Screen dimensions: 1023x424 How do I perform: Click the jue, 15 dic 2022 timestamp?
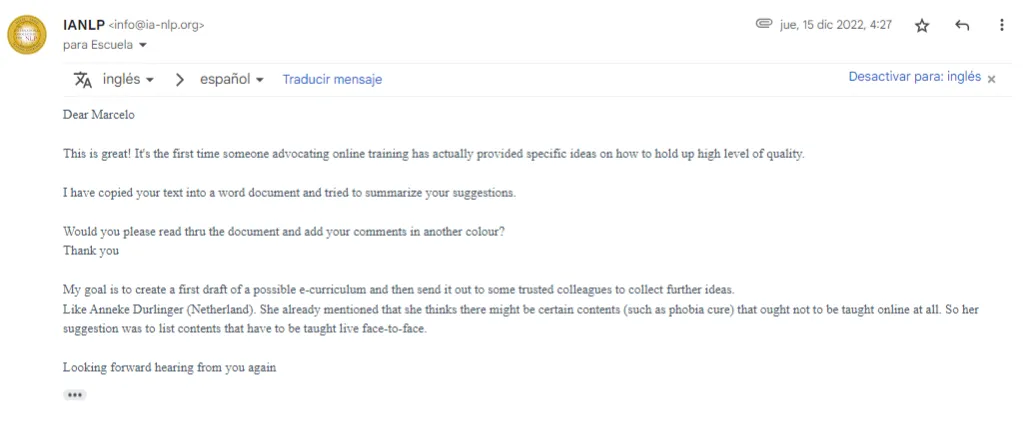[x=836, y=25]
